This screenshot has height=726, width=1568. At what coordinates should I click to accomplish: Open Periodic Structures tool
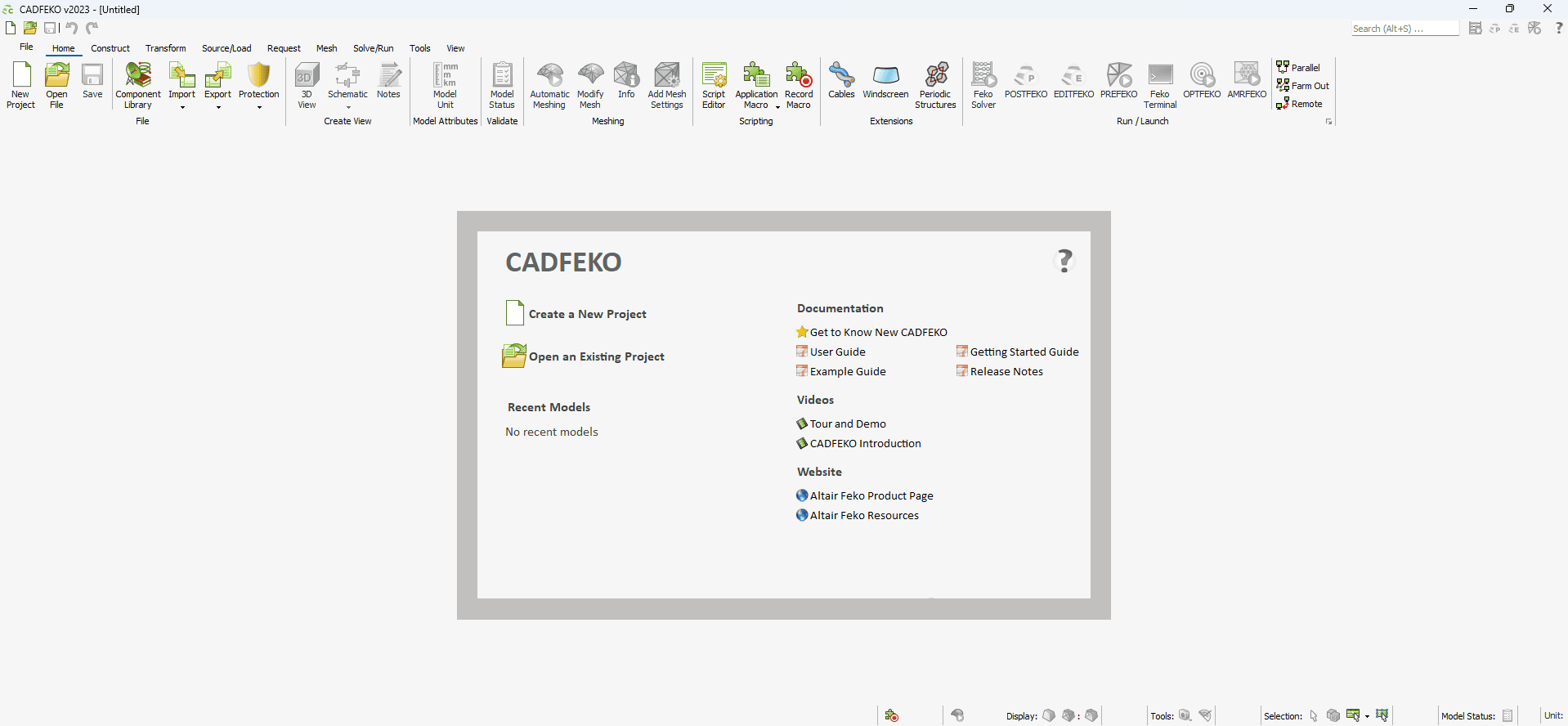935,85
